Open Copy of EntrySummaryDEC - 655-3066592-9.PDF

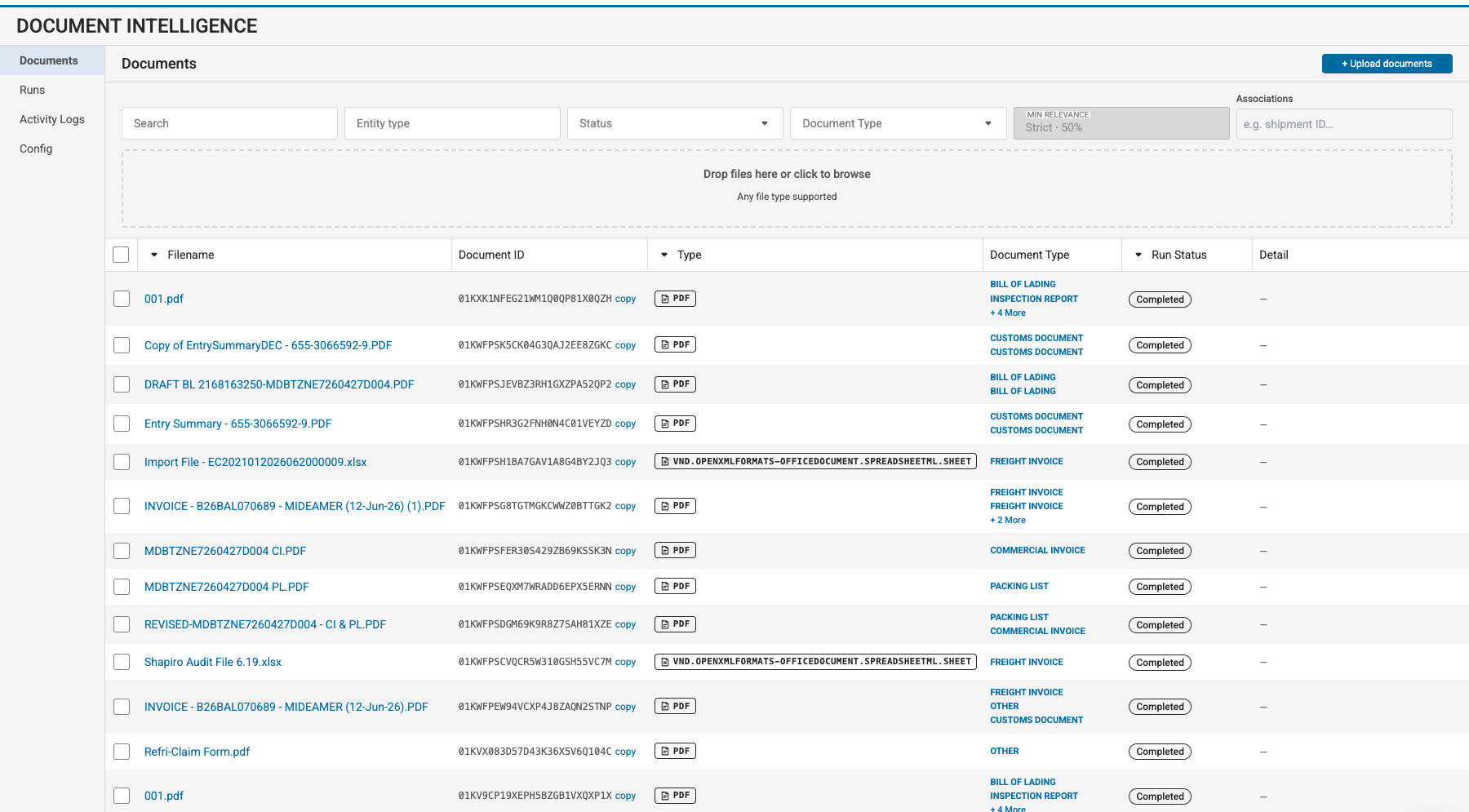tap(268, 345)
